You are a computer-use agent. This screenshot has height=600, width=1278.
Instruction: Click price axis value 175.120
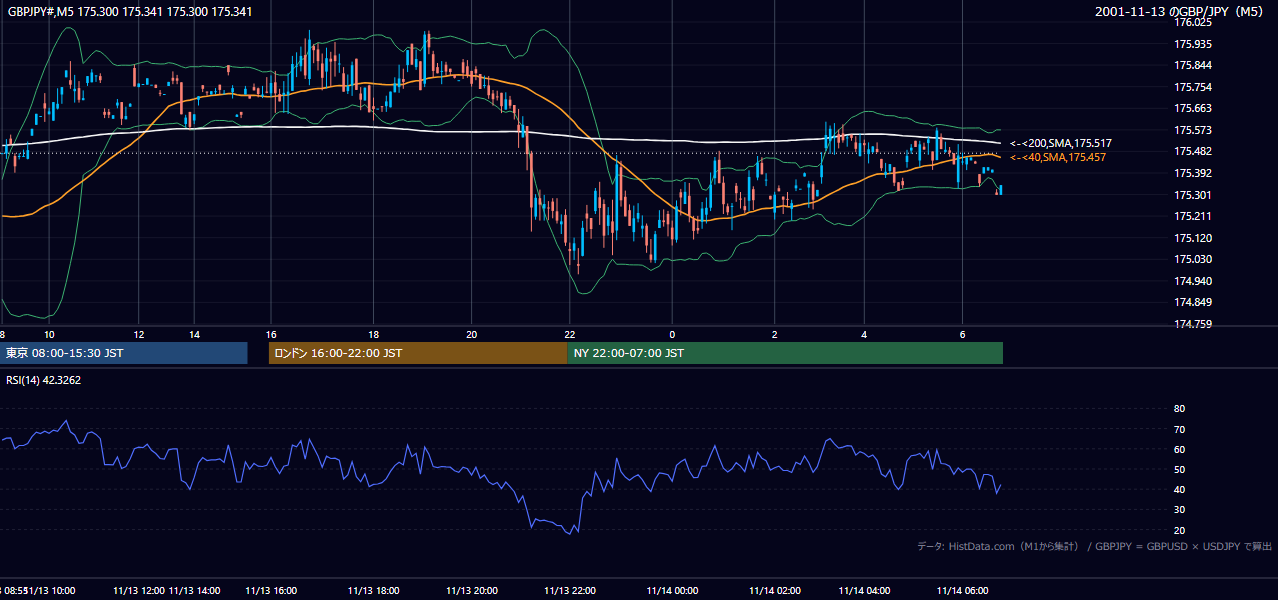point(1194,238)
